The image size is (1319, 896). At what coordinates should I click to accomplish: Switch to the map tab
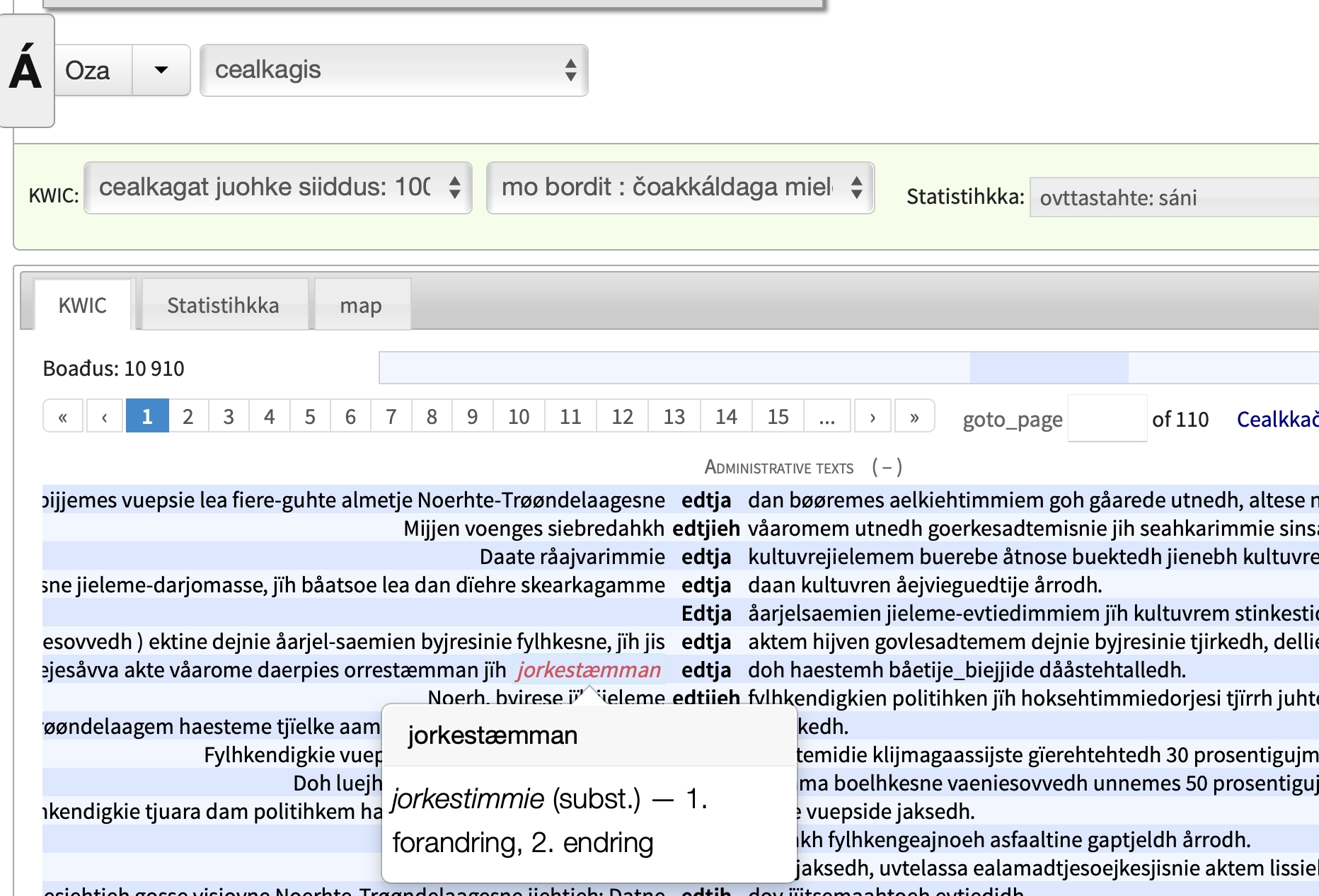[361, 305]
